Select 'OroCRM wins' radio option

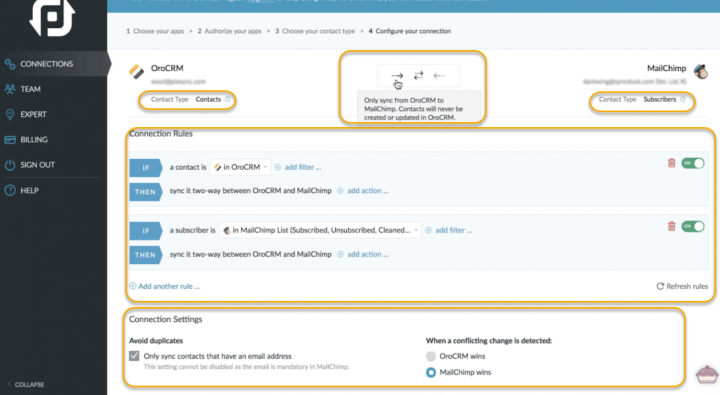tap(431, 356)
